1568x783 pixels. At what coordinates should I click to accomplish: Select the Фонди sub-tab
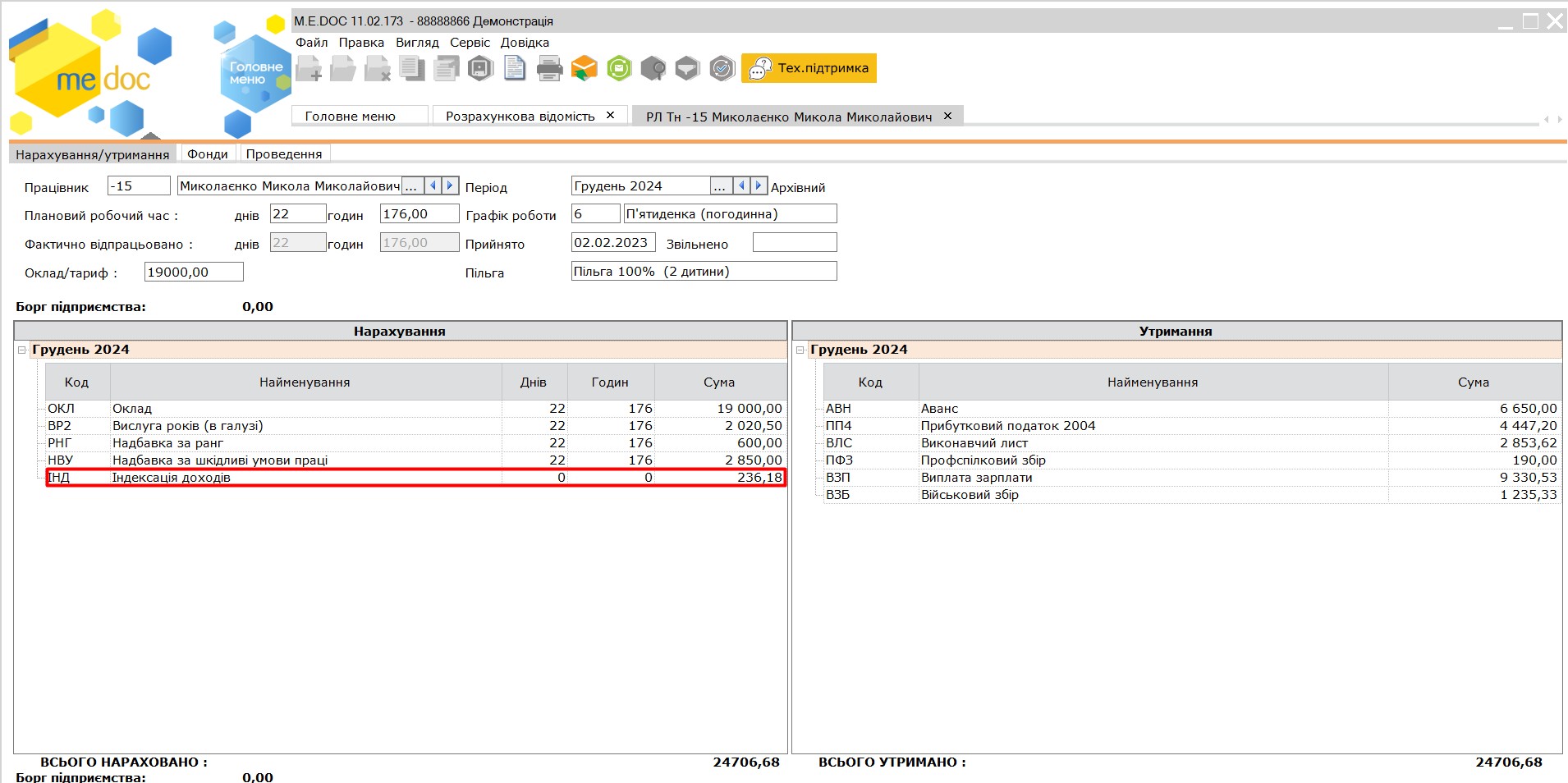(x=208, y=154)
